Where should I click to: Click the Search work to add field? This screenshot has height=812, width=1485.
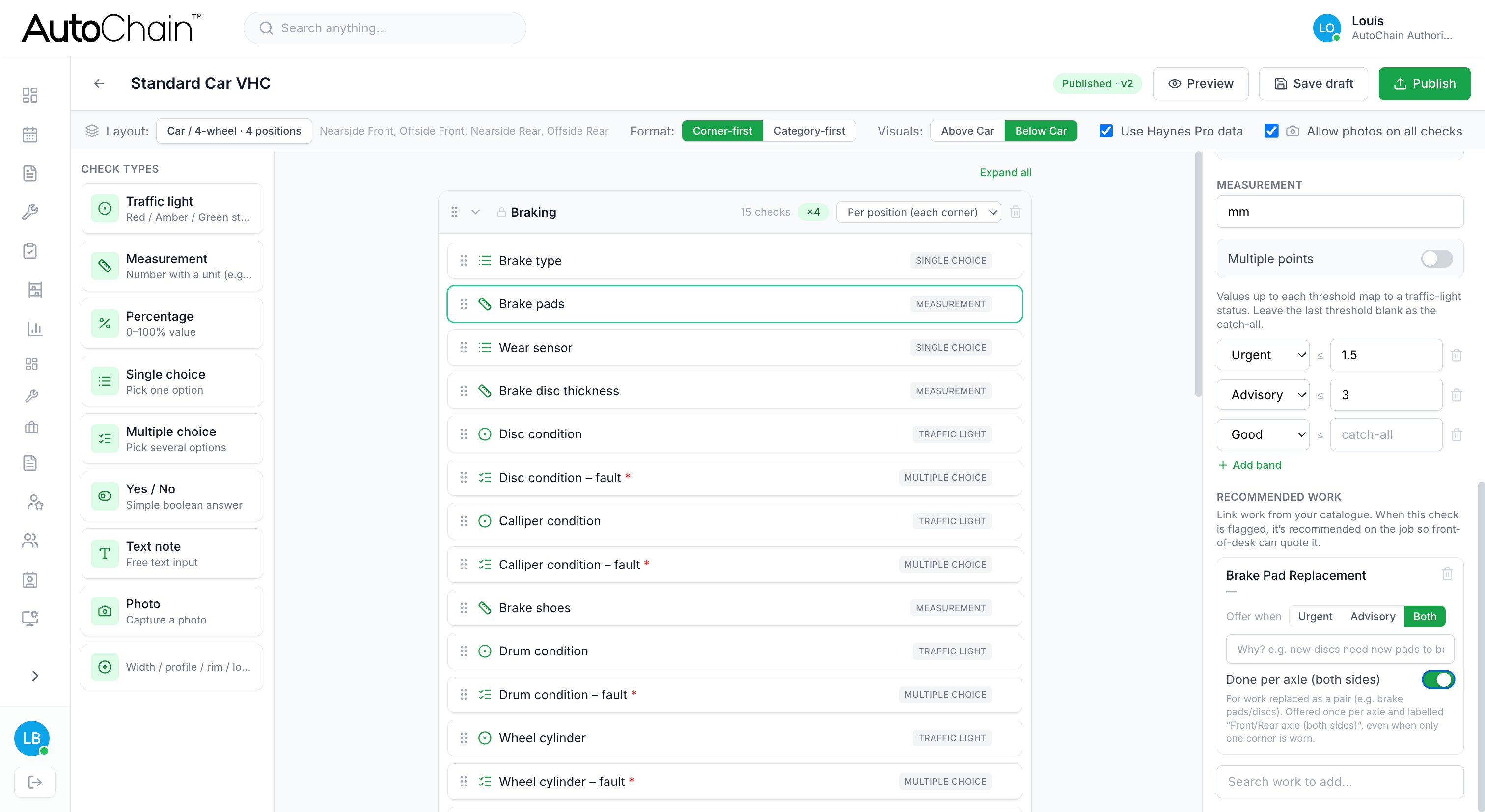(x=1340, y=782)
